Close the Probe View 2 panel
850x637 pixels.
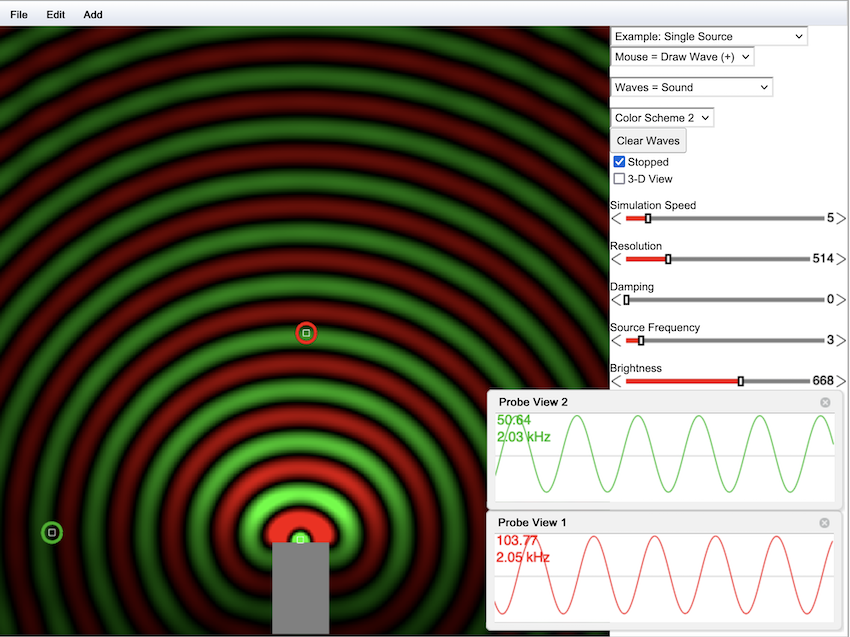tap(825, 402)
